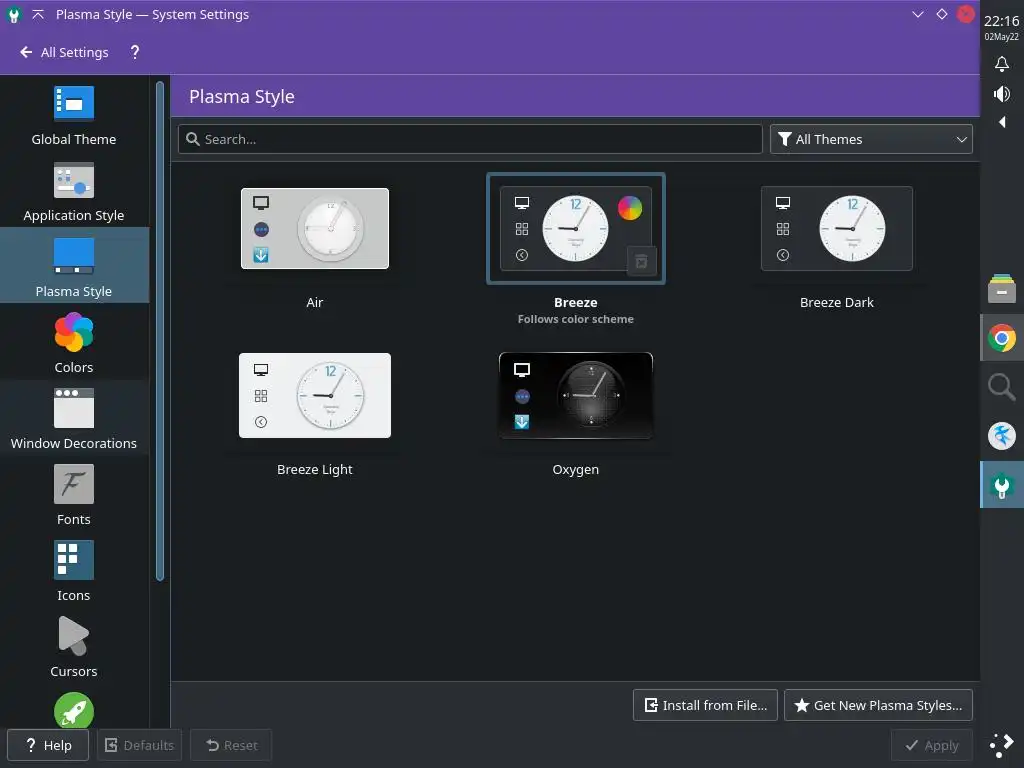
Task: Click the System Settings app icon in titlebar
Action: (13, 14)
